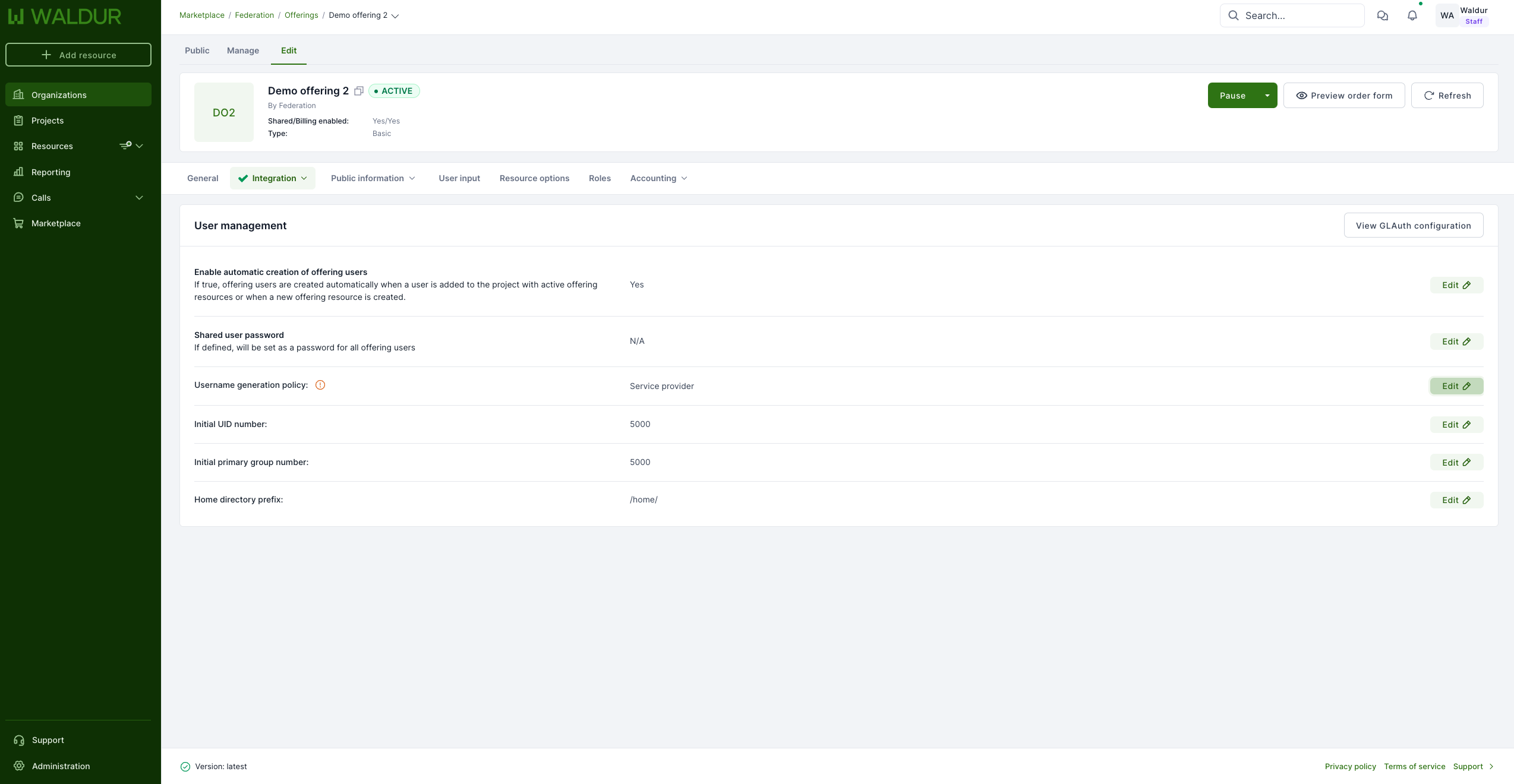
Task: Switch to the Manage tab
Action: click(x=243, y=50)
